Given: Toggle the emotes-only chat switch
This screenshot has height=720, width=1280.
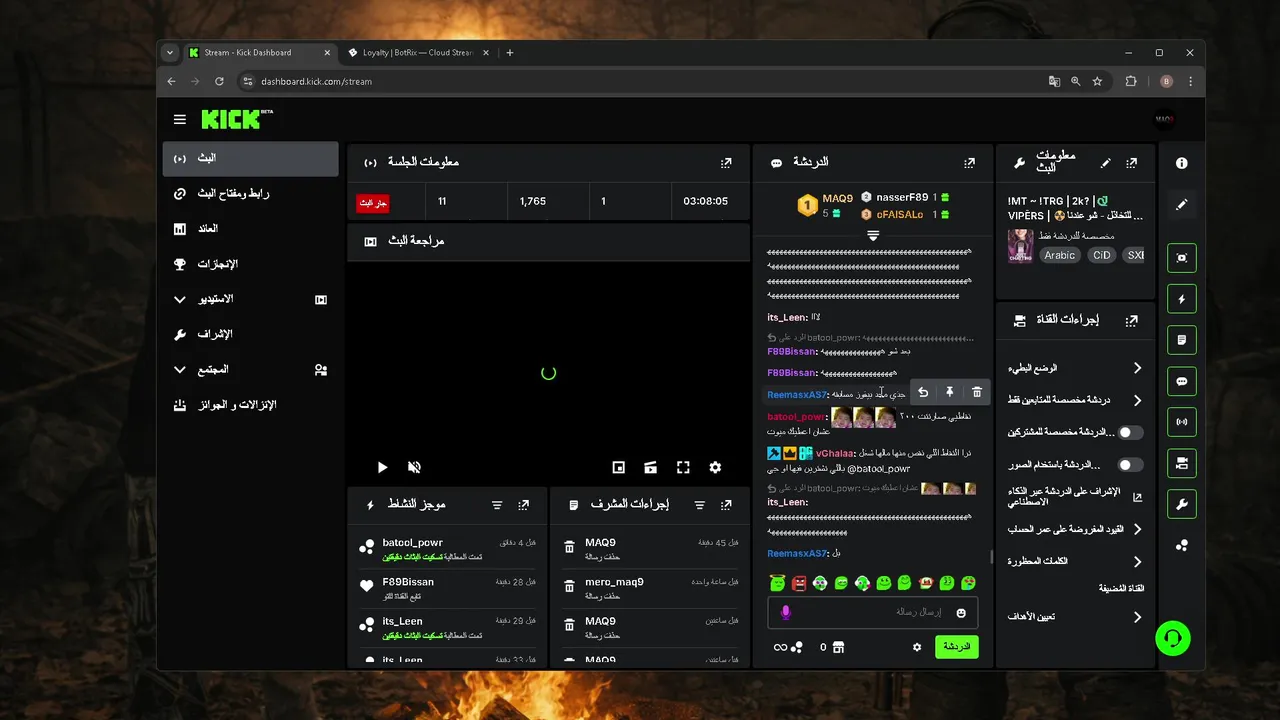Looking at the screenshot, I should [1130, 465].
